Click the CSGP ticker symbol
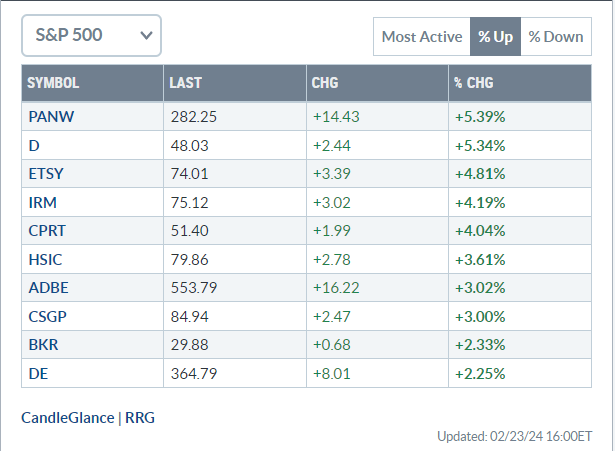This screenshot has width=615, height=451. (48, 317)
